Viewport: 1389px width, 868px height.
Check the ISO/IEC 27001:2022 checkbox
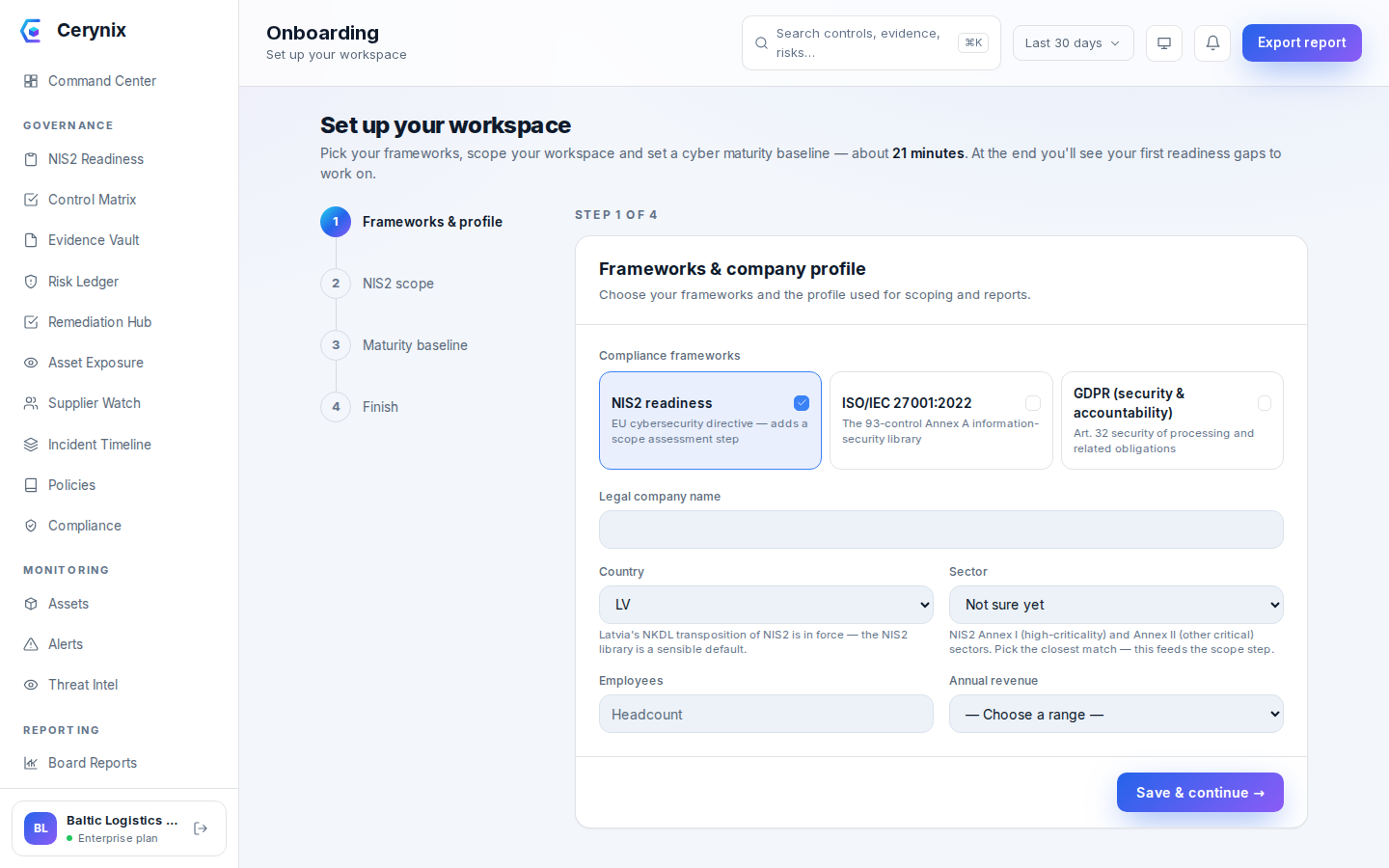(1033, 403)
